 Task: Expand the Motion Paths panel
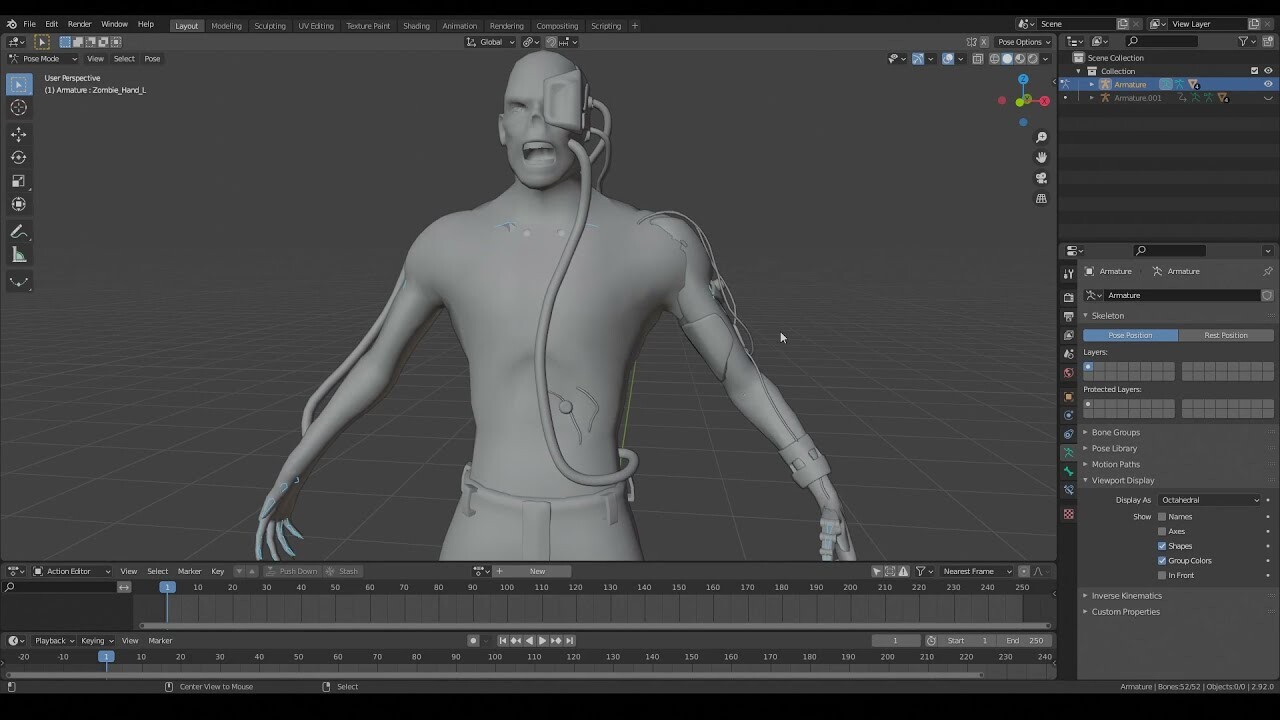(x=1115, y=464)
